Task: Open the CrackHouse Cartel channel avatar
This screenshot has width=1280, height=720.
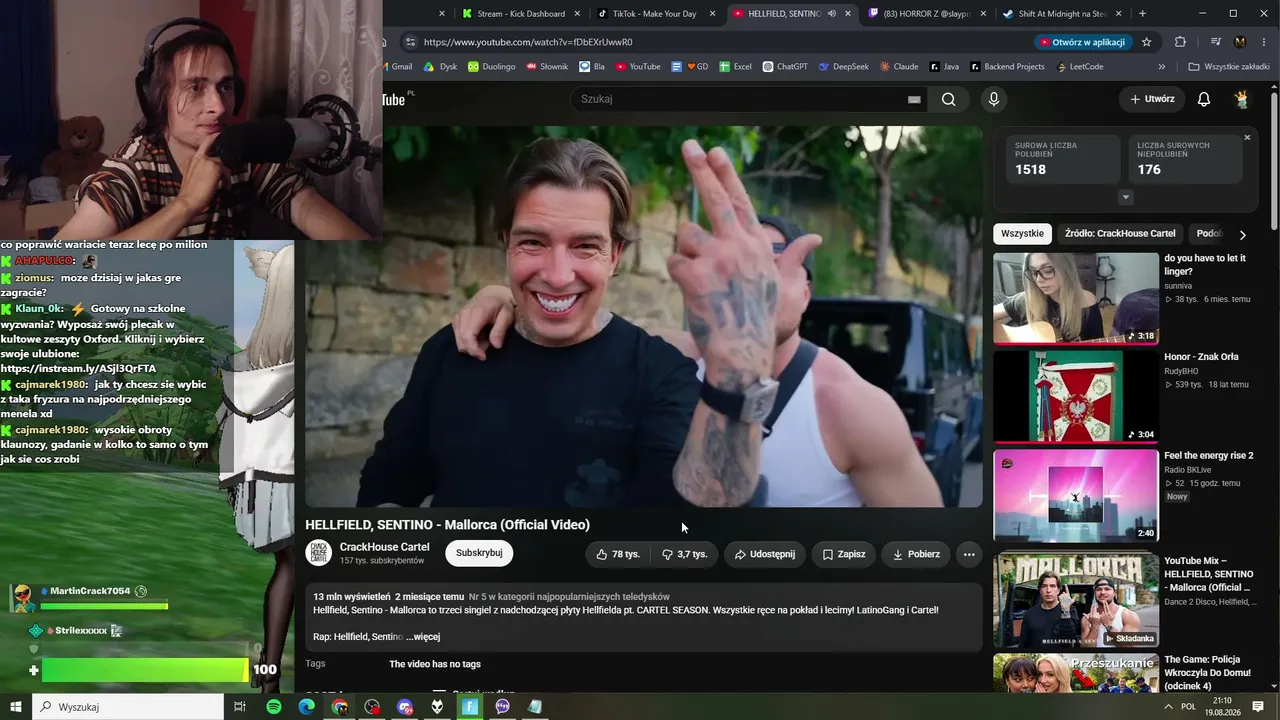Action: tap(318, 553)
